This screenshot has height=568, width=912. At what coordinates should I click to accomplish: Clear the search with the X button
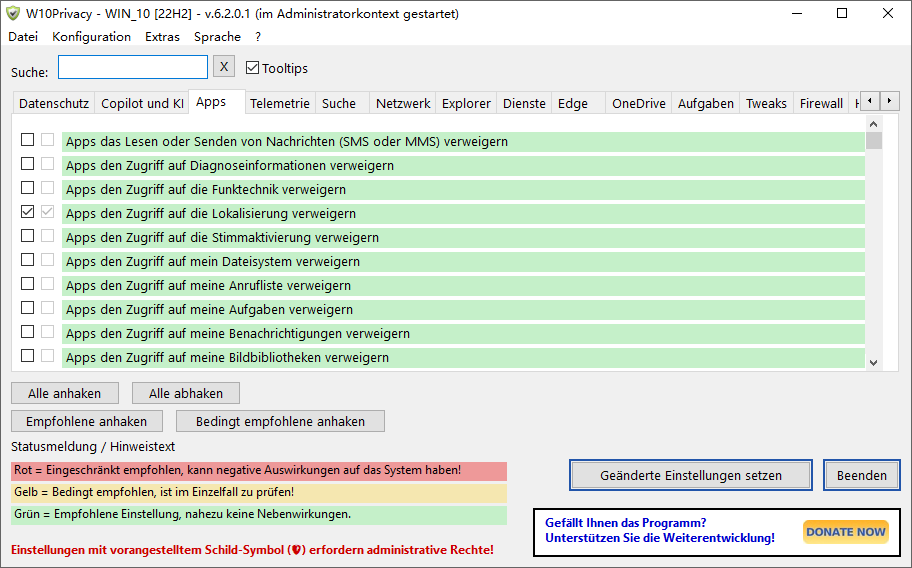pos(224,66)
